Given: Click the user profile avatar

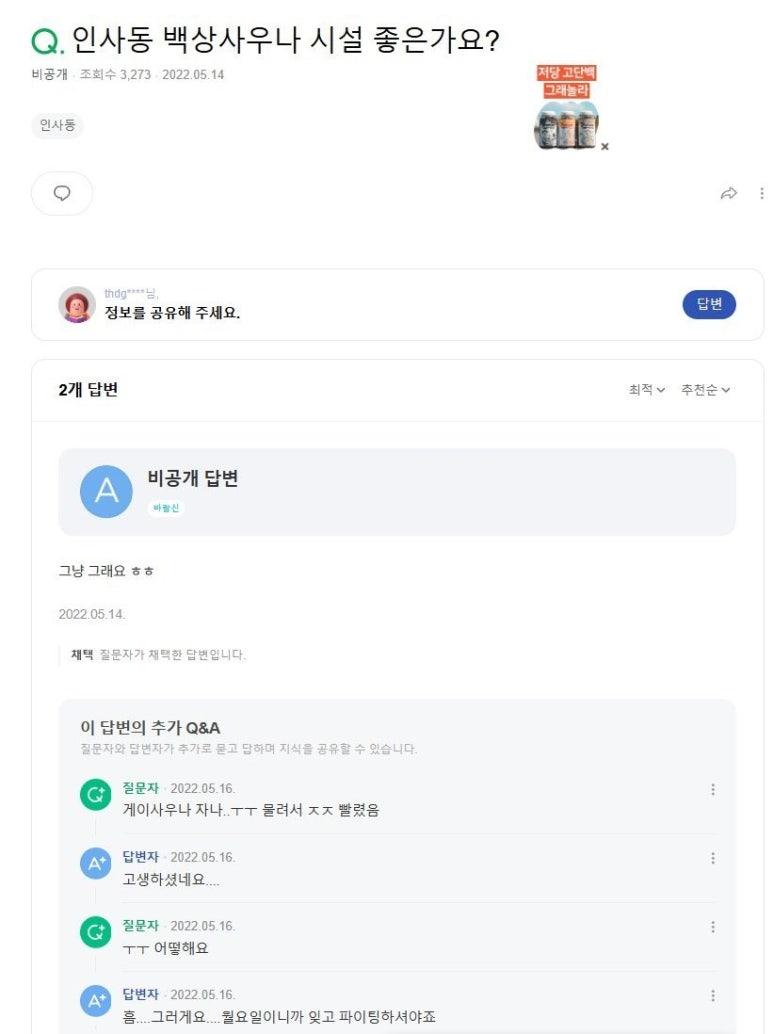Looking at the screenshot, I should pyautogui.click(x=77, y=304).
